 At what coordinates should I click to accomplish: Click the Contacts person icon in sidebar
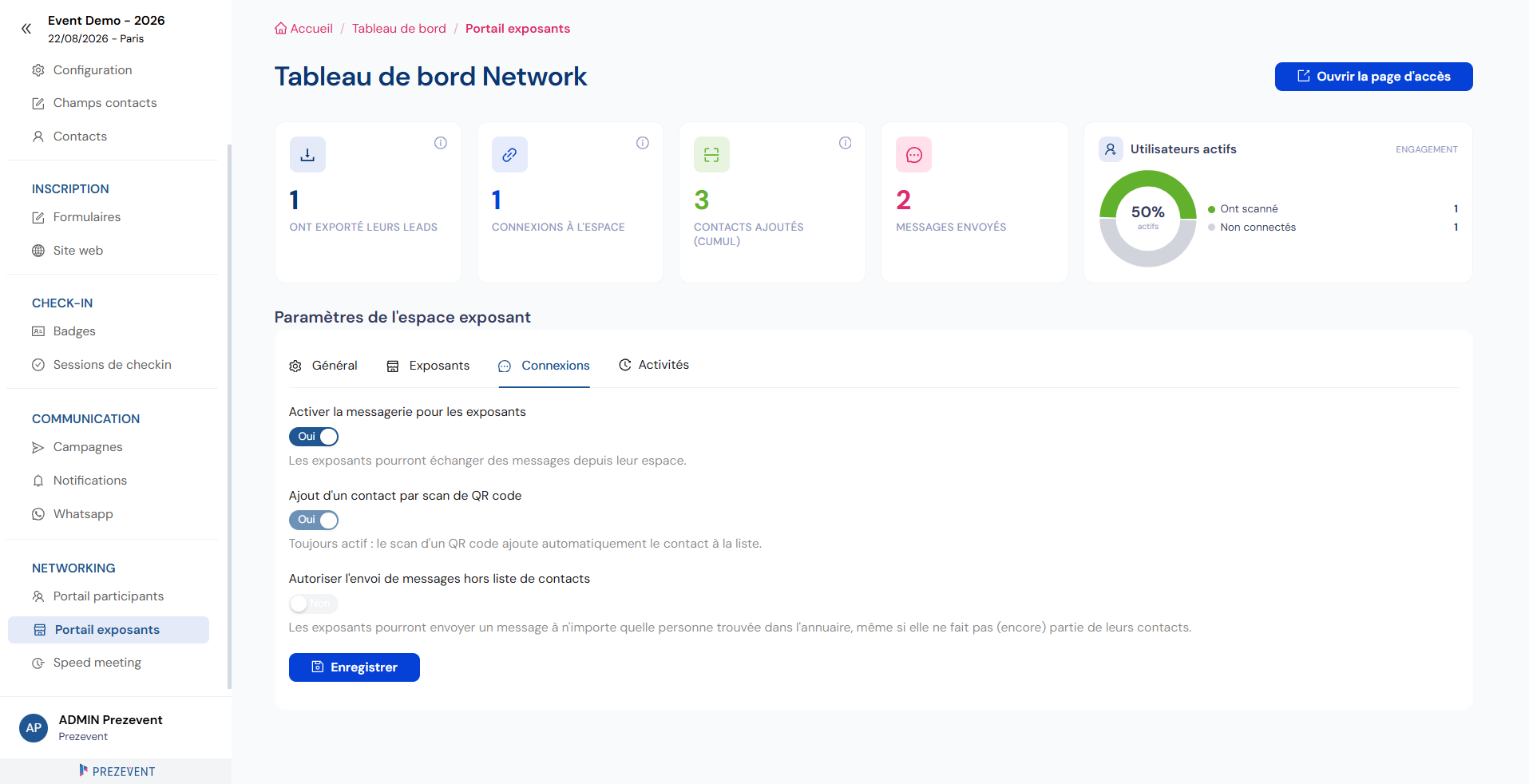pyautogui.click(x=38, y=137)
